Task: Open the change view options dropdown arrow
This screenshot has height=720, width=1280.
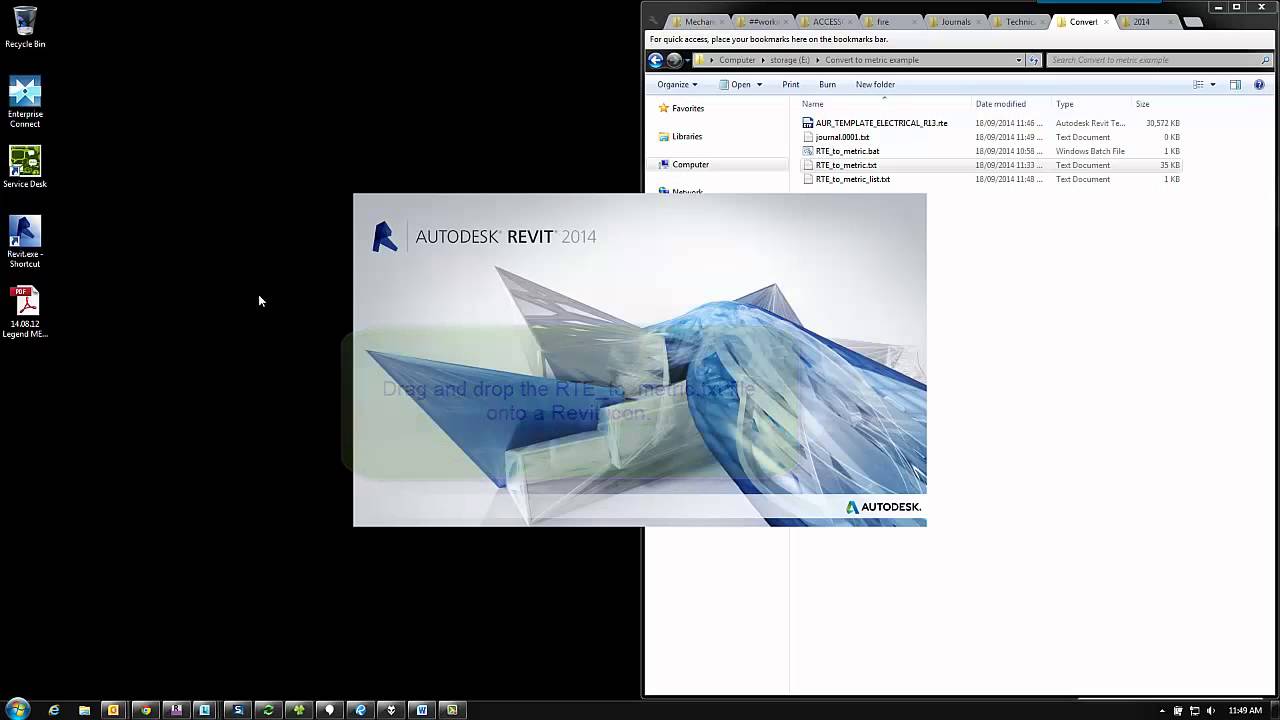Action: click(x=1213, y=85)
